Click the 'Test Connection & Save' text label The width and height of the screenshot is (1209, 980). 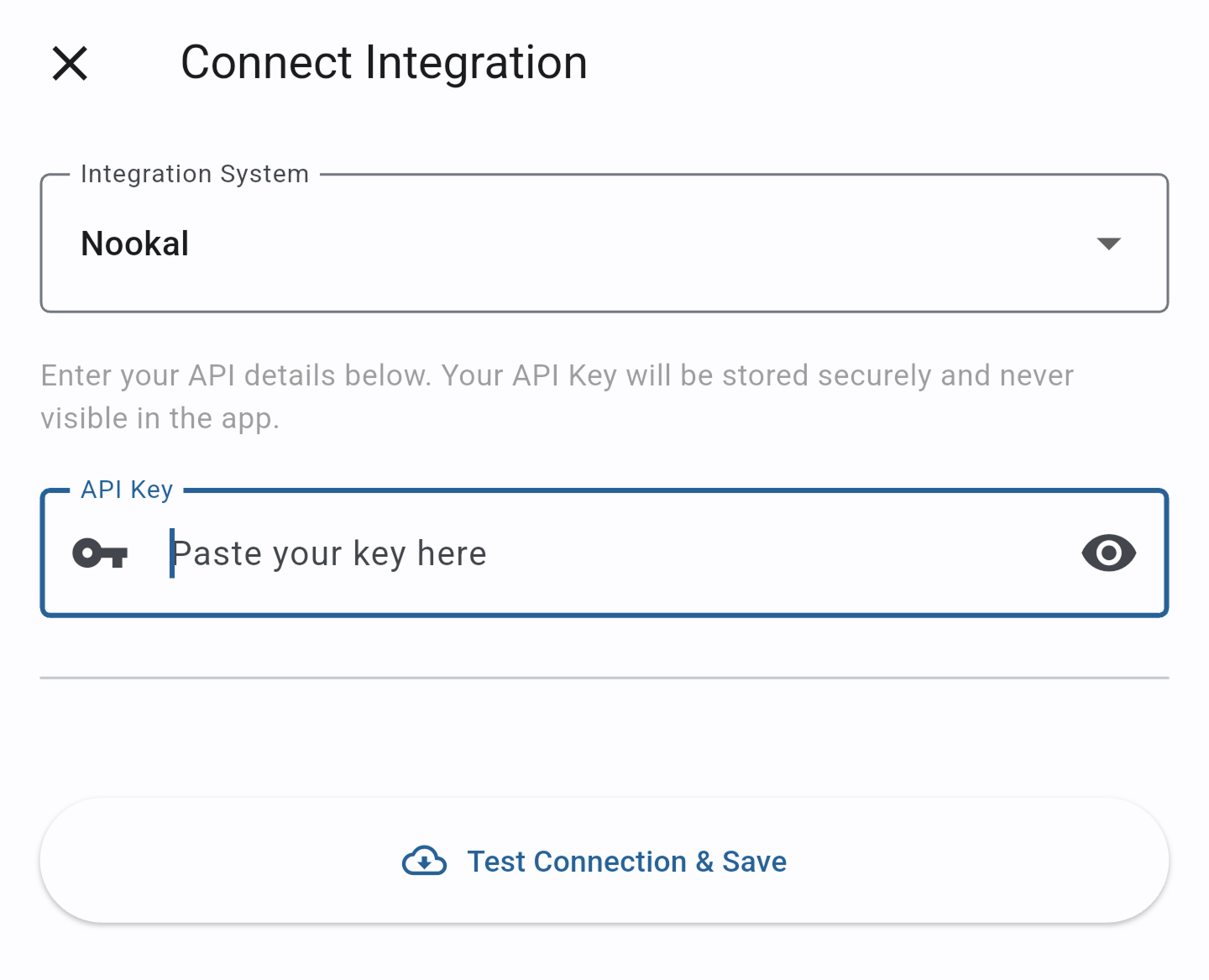pyautogui.click(x=627, y=862)
